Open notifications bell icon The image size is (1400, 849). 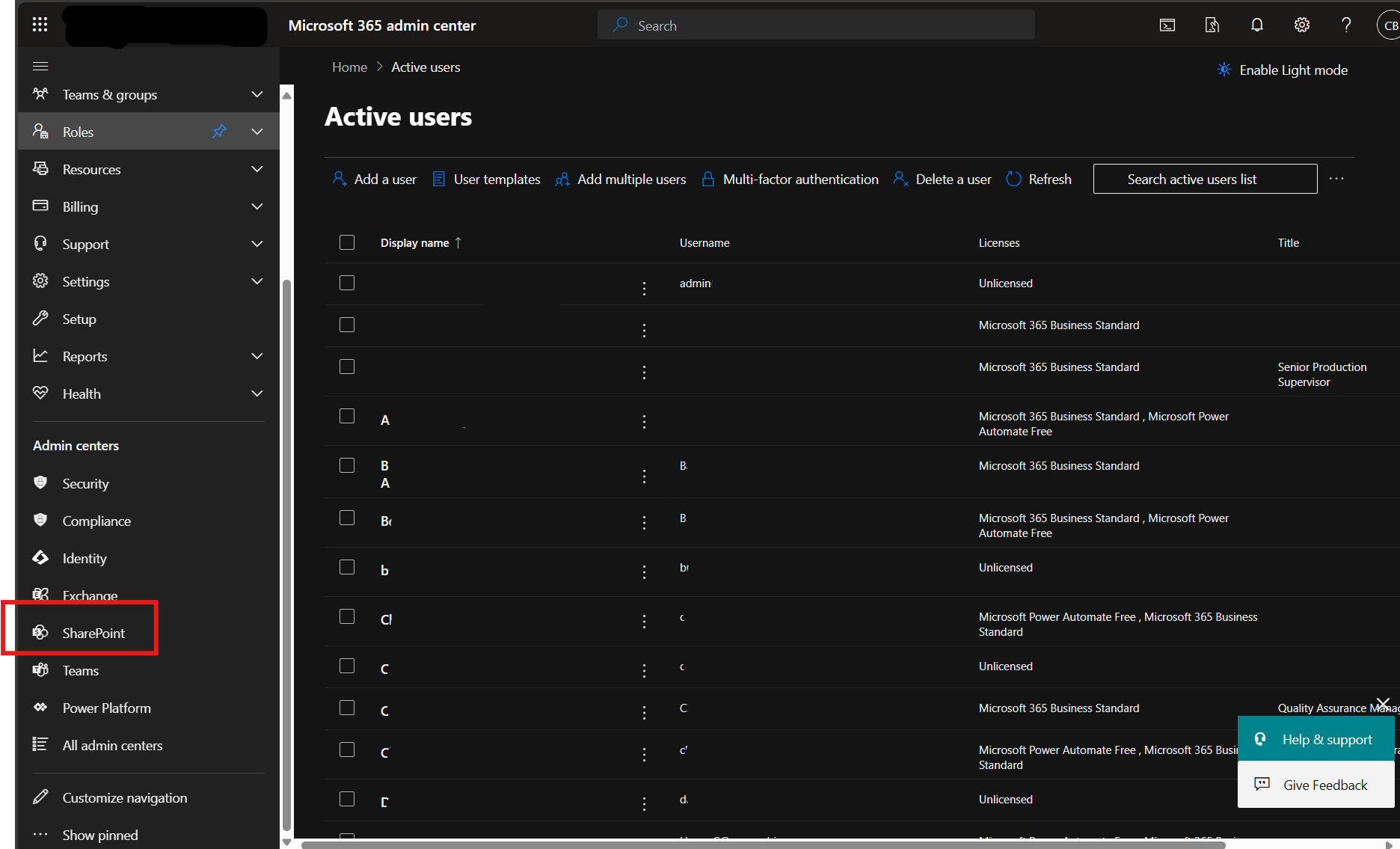tap(1257, 25)
